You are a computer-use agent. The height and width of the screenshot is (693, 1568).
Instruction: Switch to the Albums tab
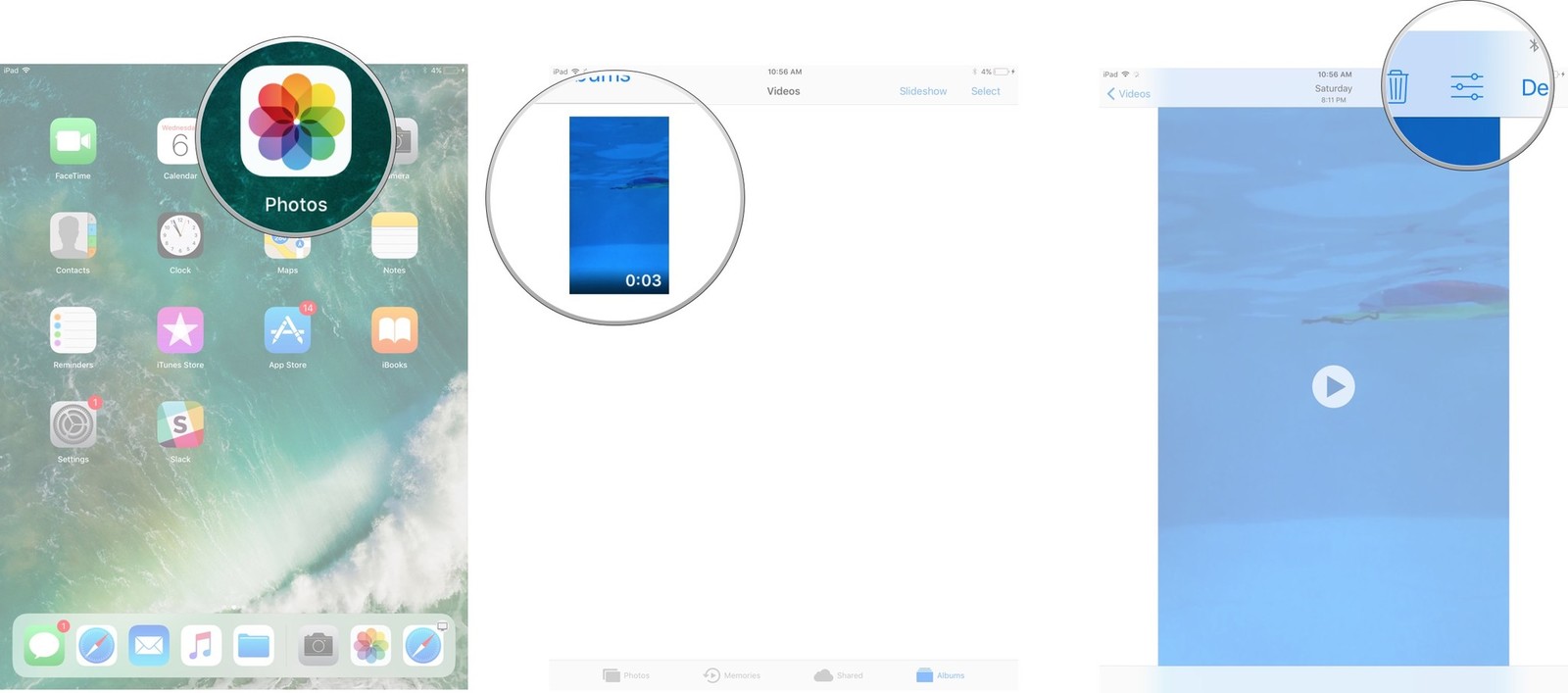pyautogui.click(x=941, y=675)
